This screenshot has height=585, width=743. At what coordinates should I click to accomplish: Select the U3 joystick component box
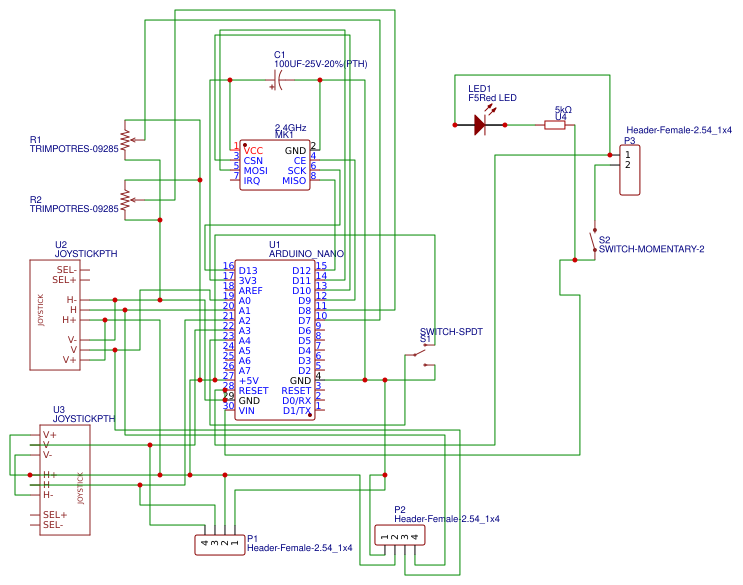click(65, 480)
